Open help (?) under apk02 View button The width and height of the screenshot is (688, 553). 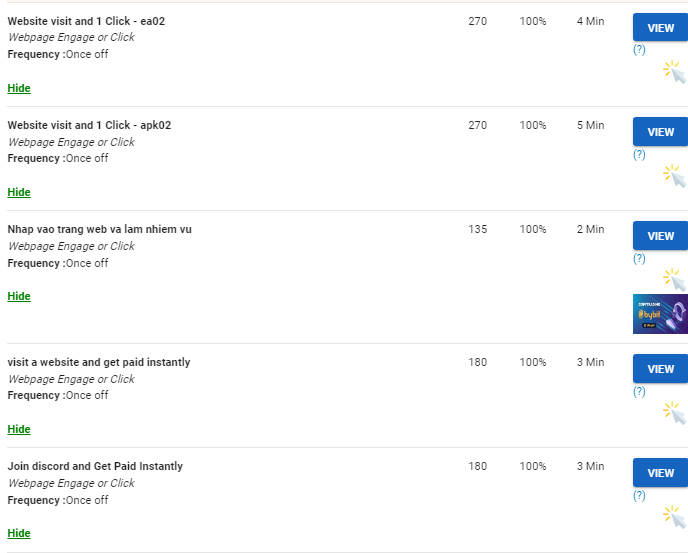639,154
